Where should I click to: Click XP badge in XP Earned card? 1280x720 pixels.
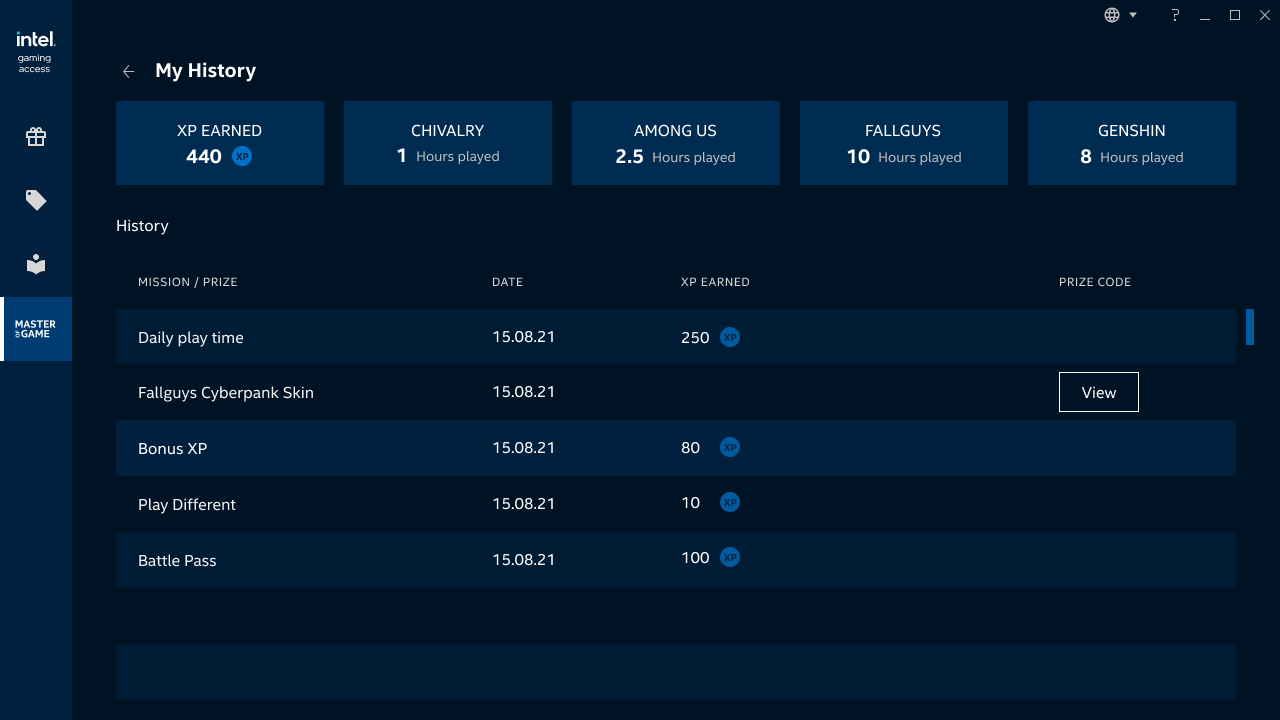(x=242, y=156)
